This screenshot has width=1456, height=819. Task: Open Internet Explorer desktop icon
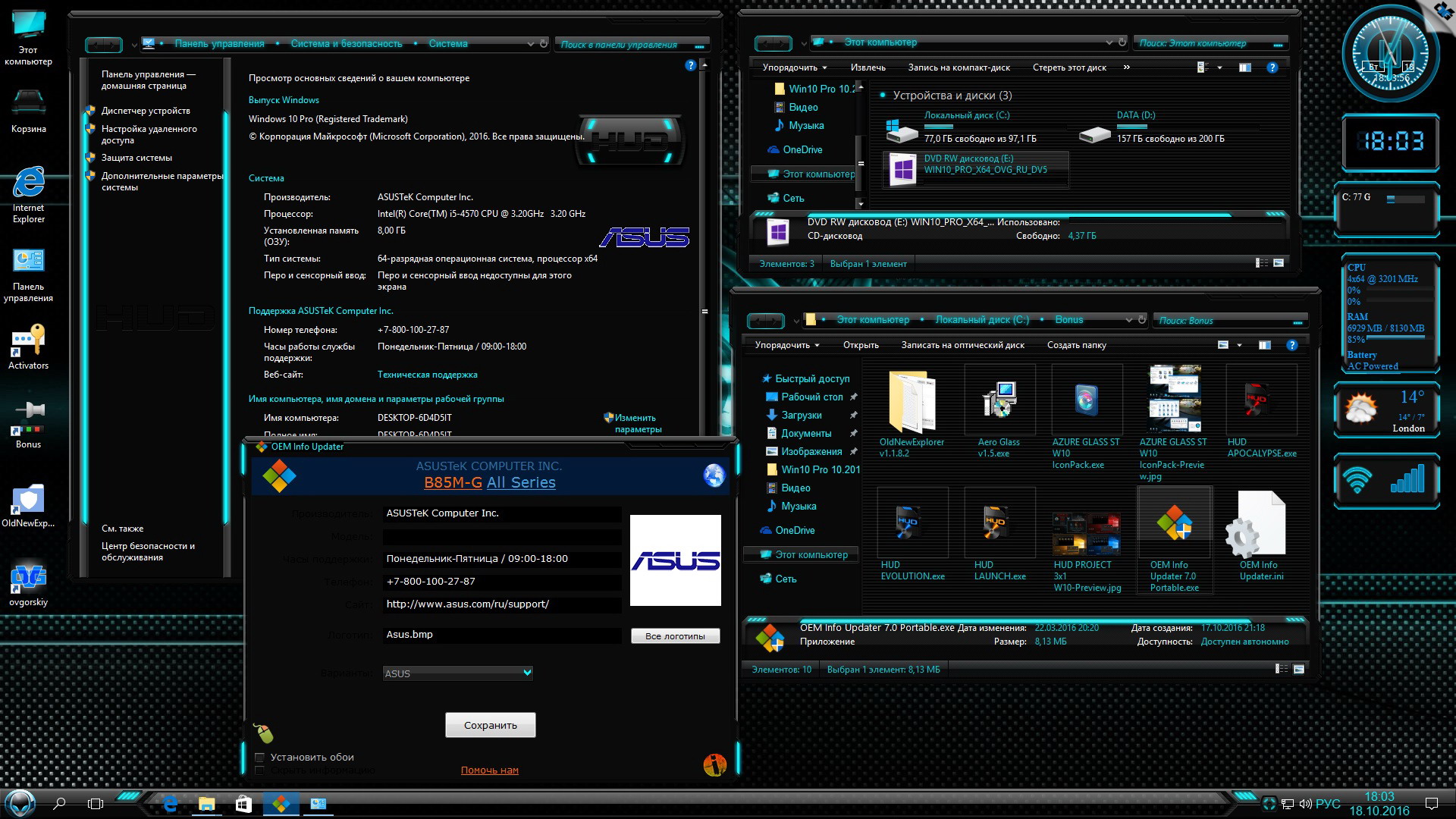(x=28, y=194)
